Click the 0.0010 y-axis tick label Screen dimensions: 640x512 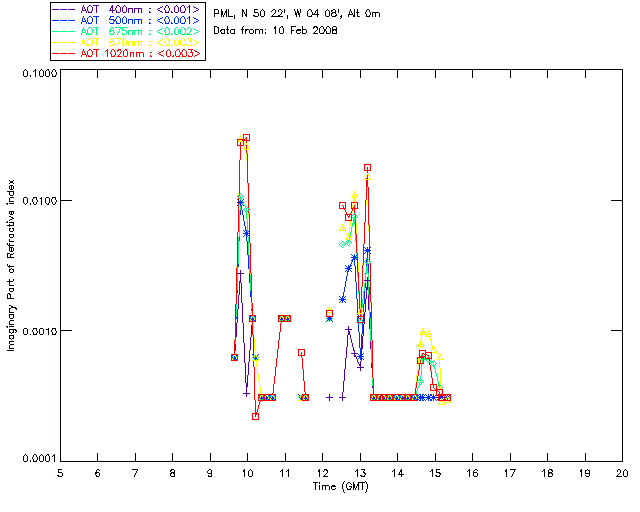pyautogui.click(x=38, y=331)
